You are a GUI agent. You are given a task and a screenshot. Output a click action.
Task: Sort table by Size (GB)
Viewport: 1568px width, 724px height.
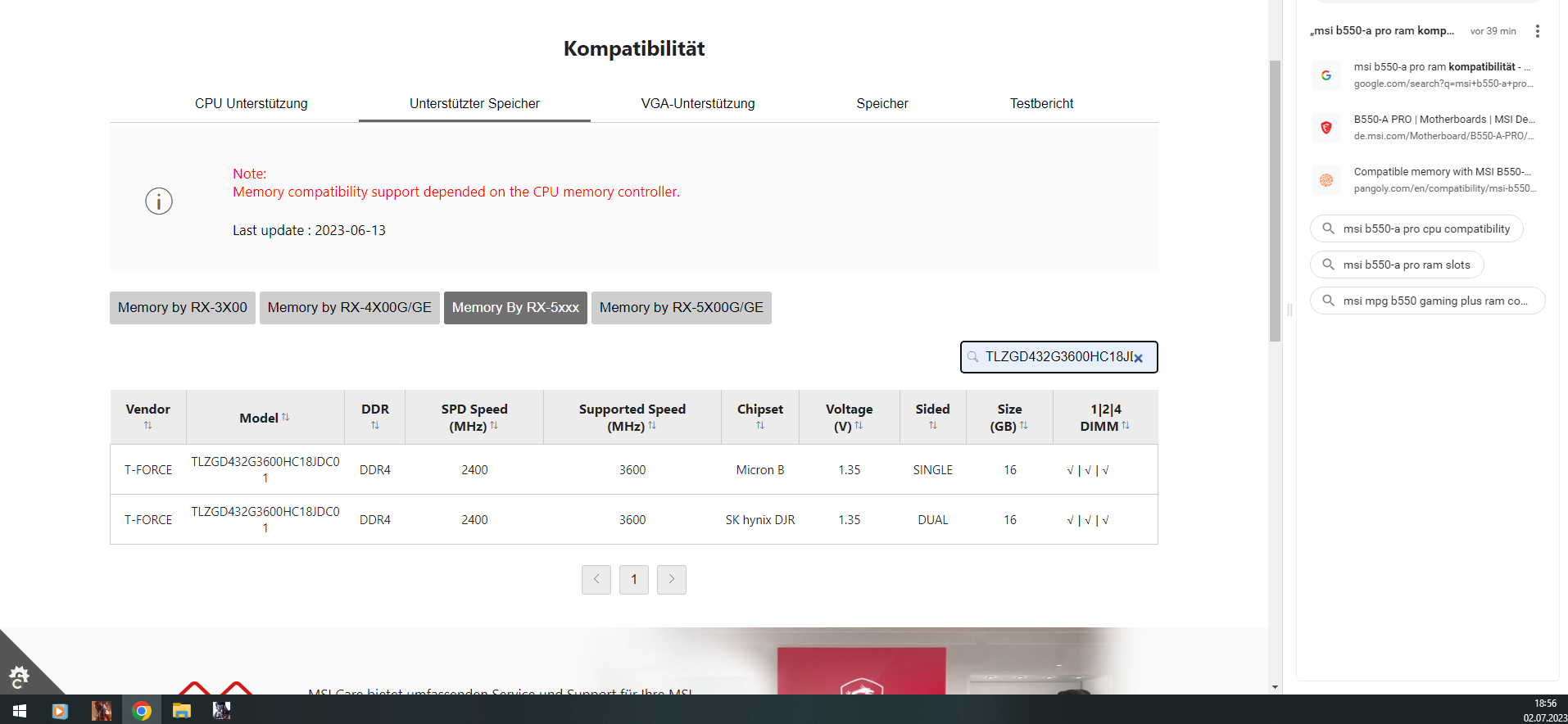[x=1023, y=425]
